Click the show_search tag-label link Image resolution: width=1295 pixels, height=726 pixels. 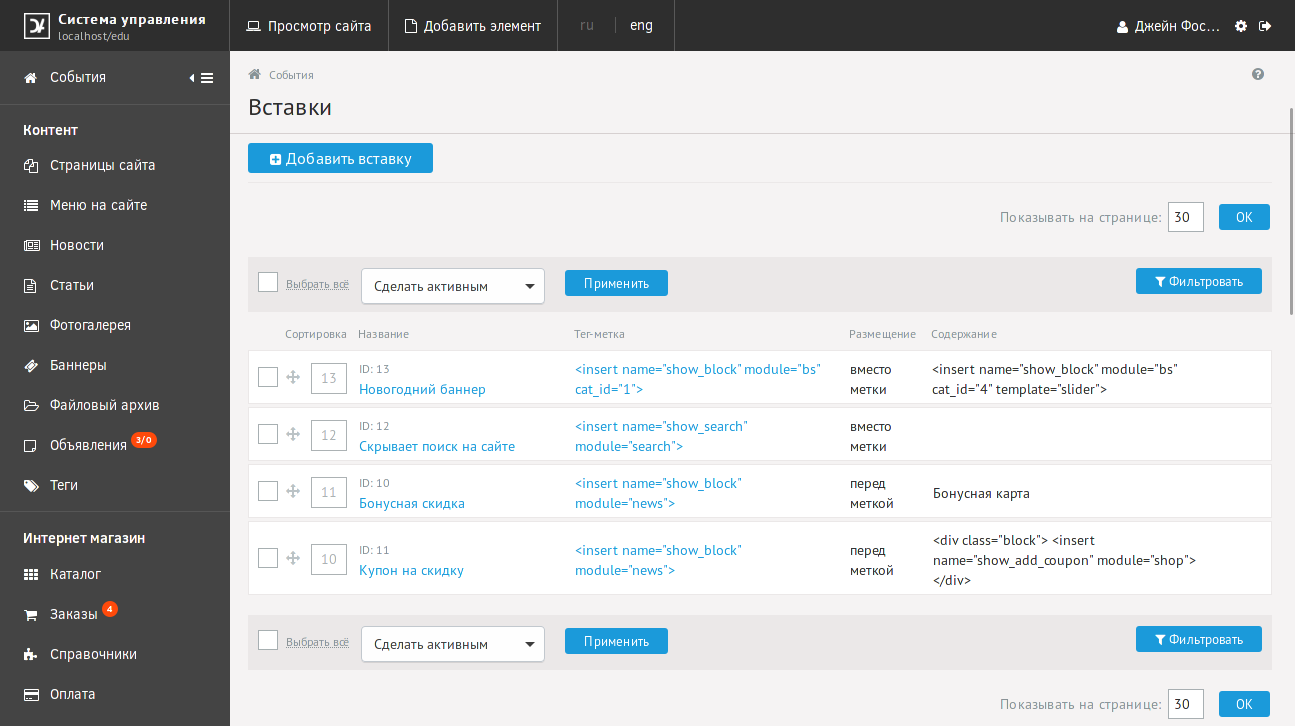661,436
